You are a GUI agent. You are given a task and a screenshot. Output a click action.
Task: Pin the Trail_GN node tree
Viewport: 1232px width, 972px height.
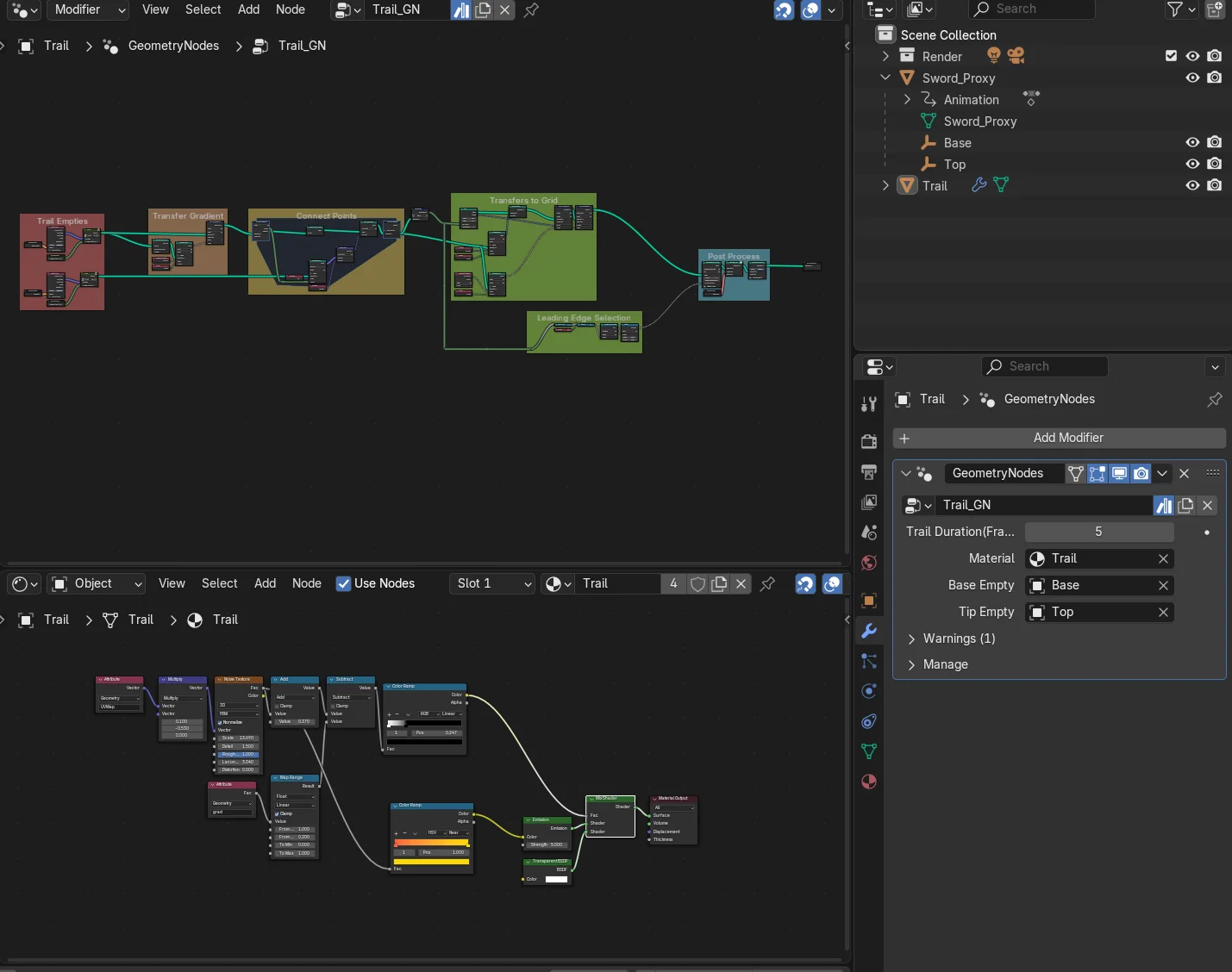pos(532,10)
